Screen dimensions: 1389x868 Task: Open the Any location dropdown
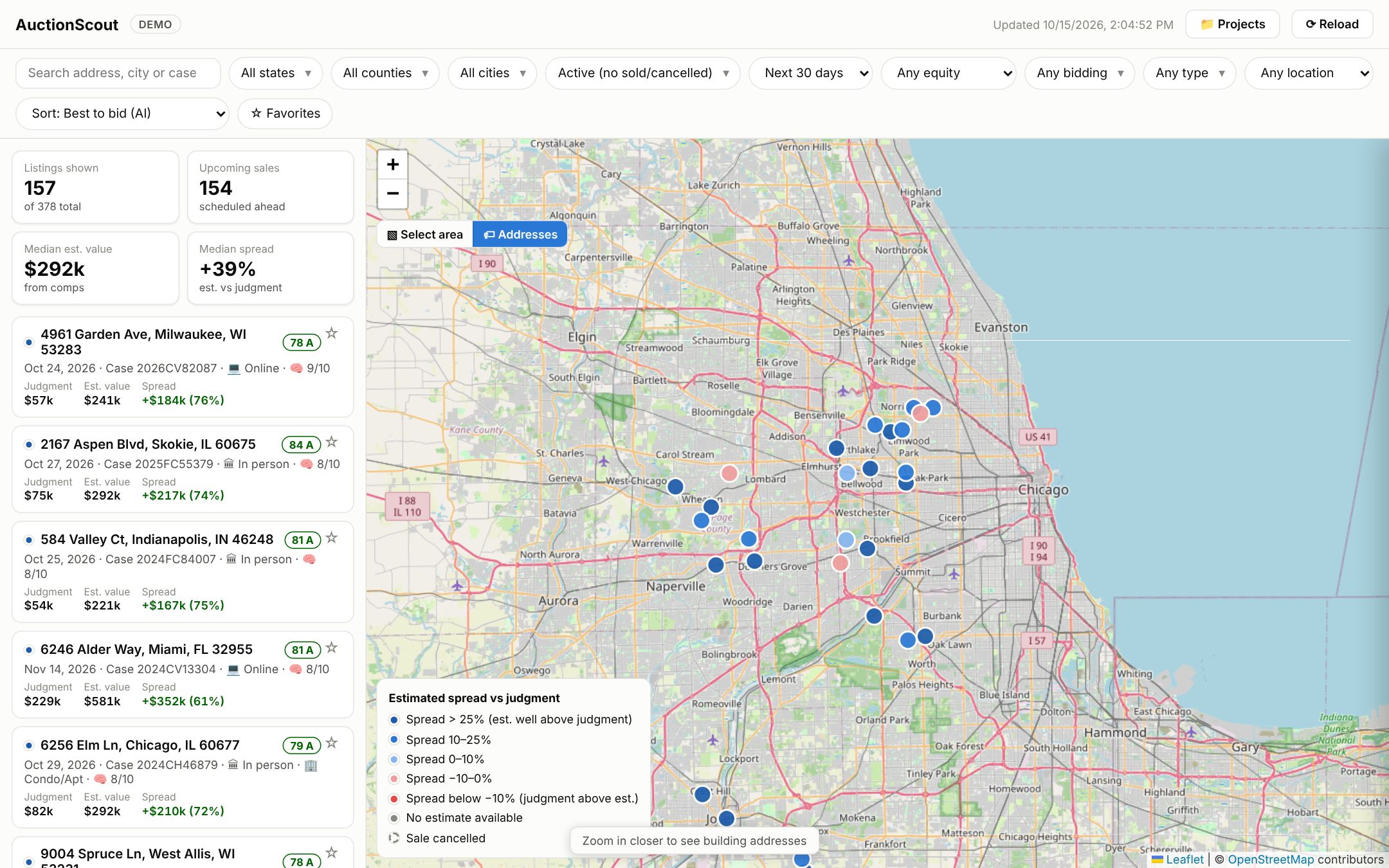point(1309,73)
